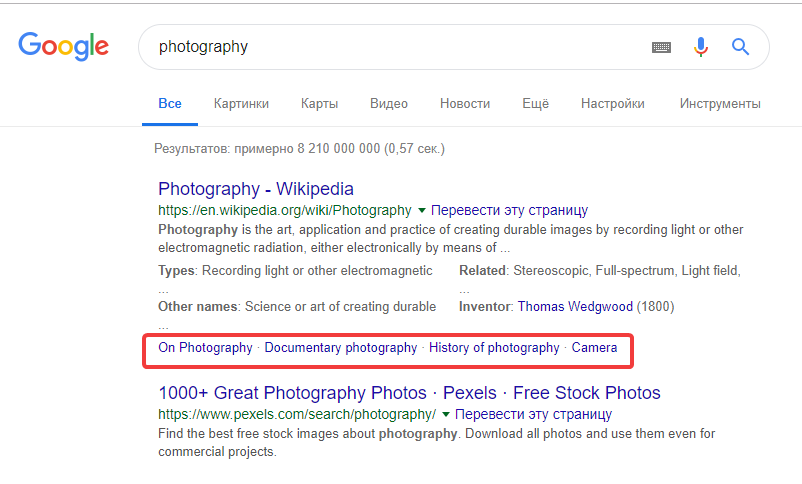Screen dimensions: 802x484
Task: Click the Other names: Science or art text
Action: (x=297, y=306)
